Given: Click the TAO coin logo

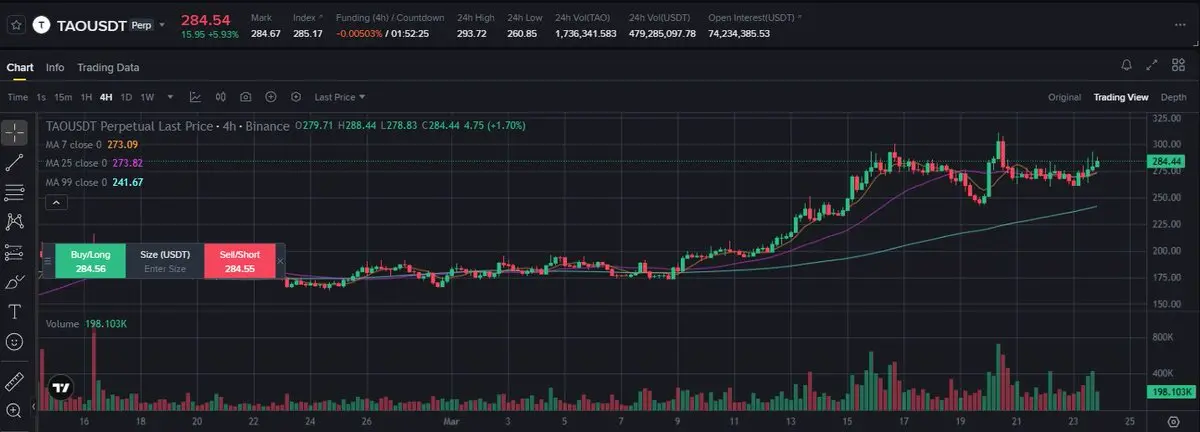Looking at the screenshot, I should click(42, 24).
